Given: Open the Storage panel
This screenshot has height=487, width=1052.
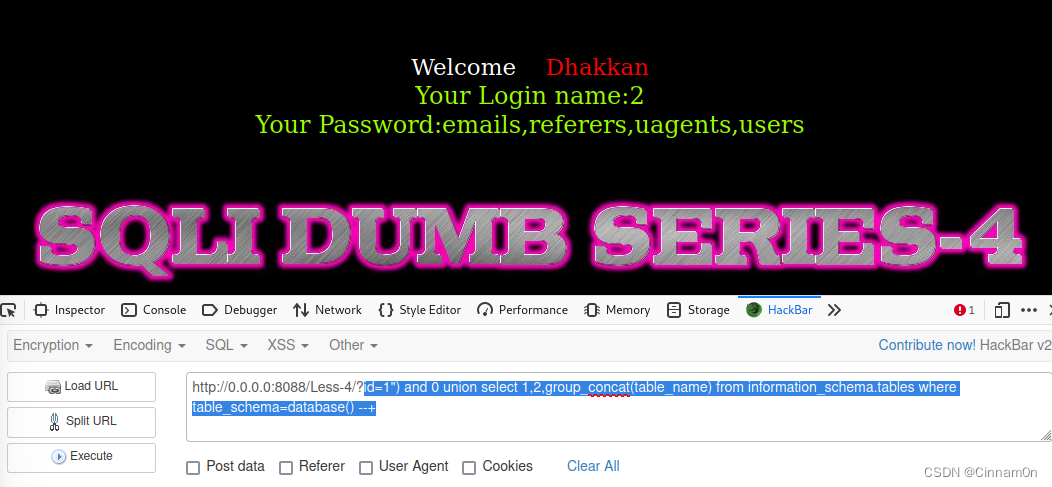Looking at the screenshot, I should (698, 310).
